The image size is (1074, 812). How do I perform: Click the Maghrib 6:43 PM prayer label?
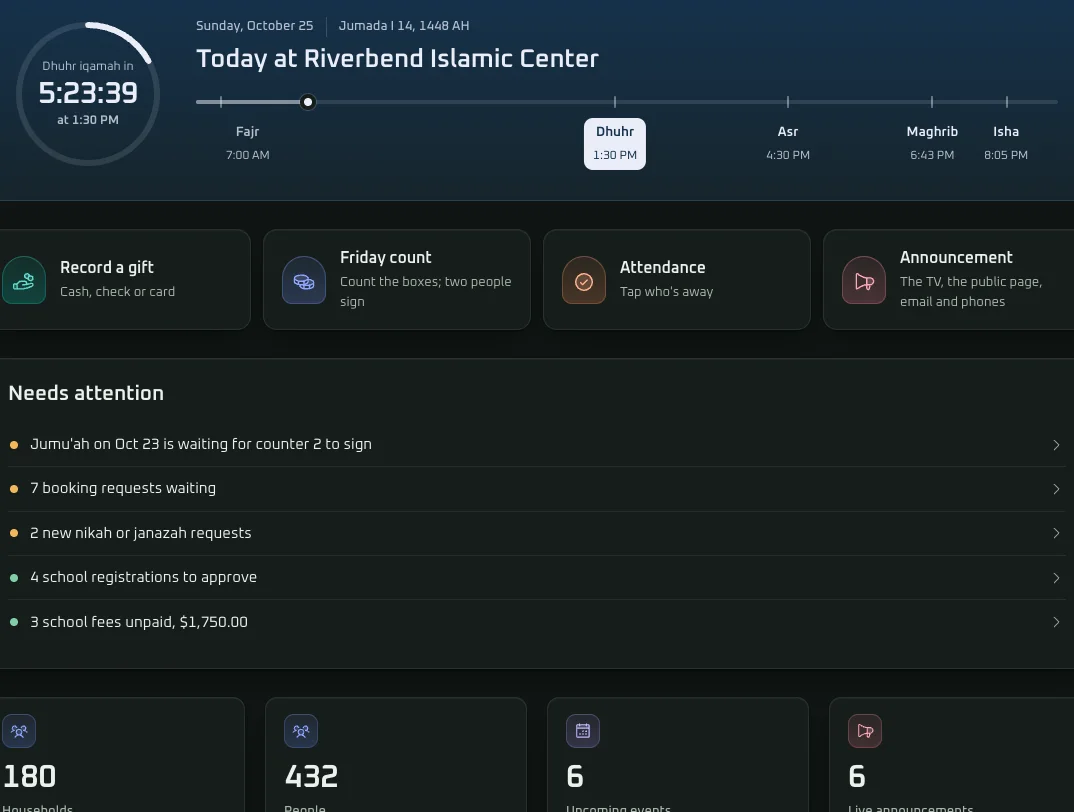[x=932, y=143]
